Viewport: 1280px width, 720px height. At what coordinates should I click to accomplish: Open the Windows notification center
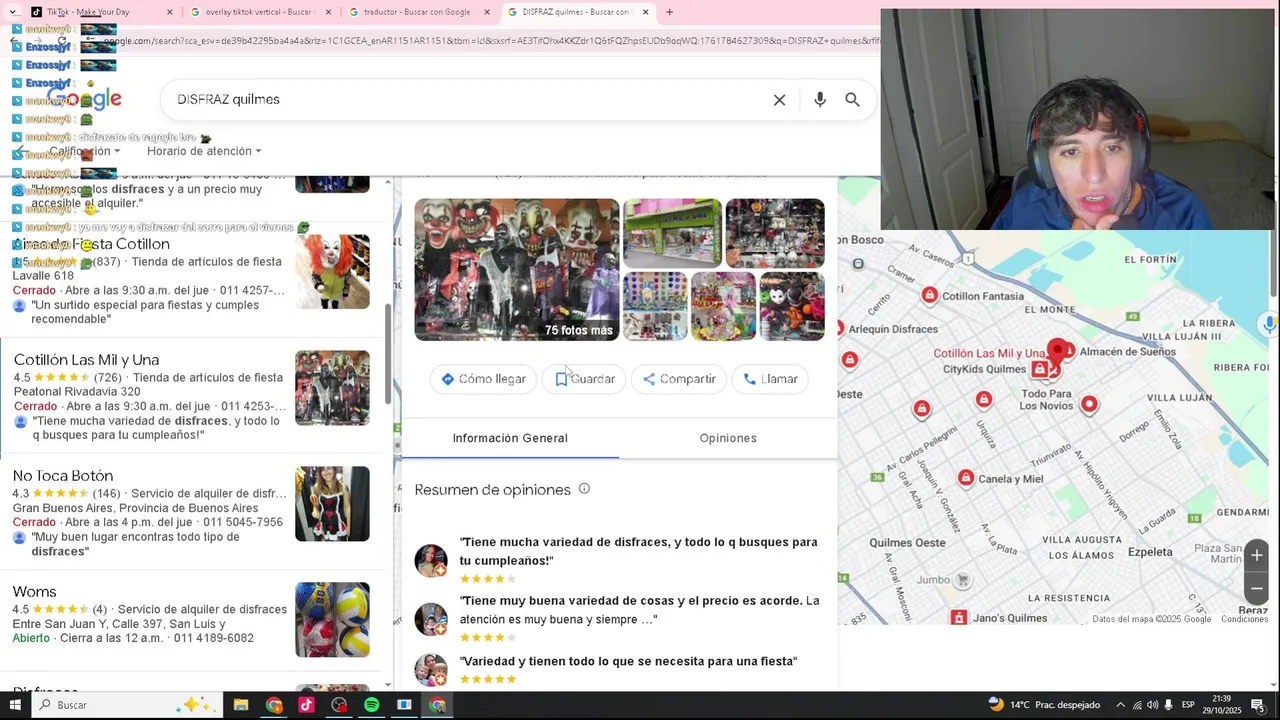(1258, 705)
